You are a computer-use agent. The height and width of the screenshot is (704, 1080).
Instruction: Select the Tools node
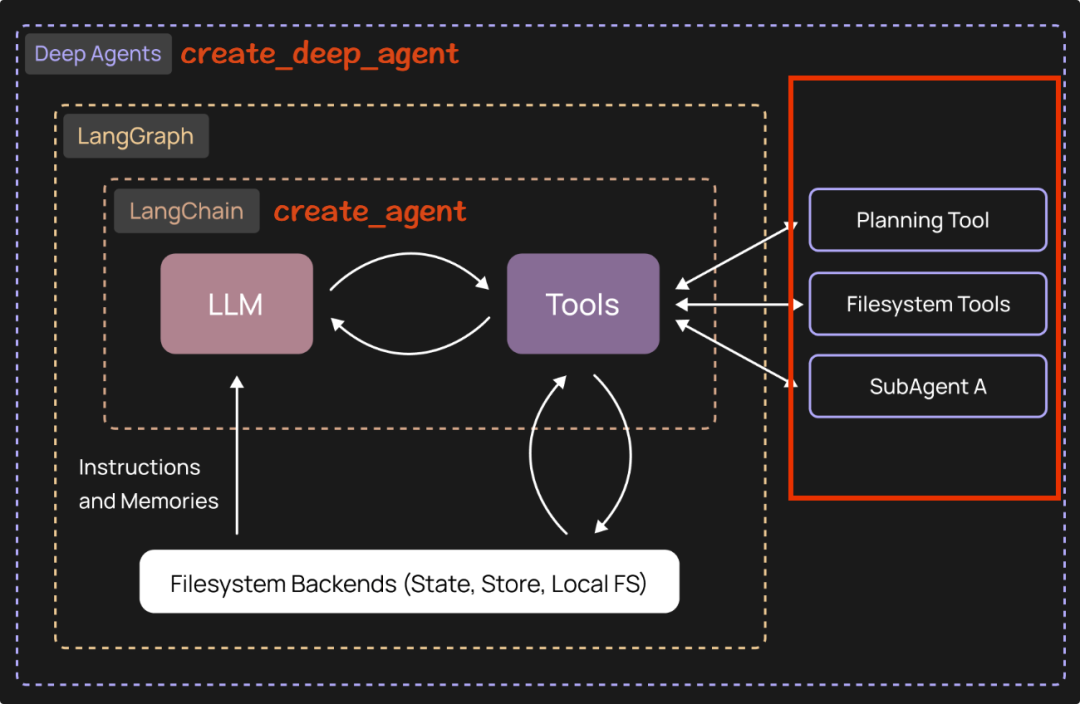click(583, 304)
